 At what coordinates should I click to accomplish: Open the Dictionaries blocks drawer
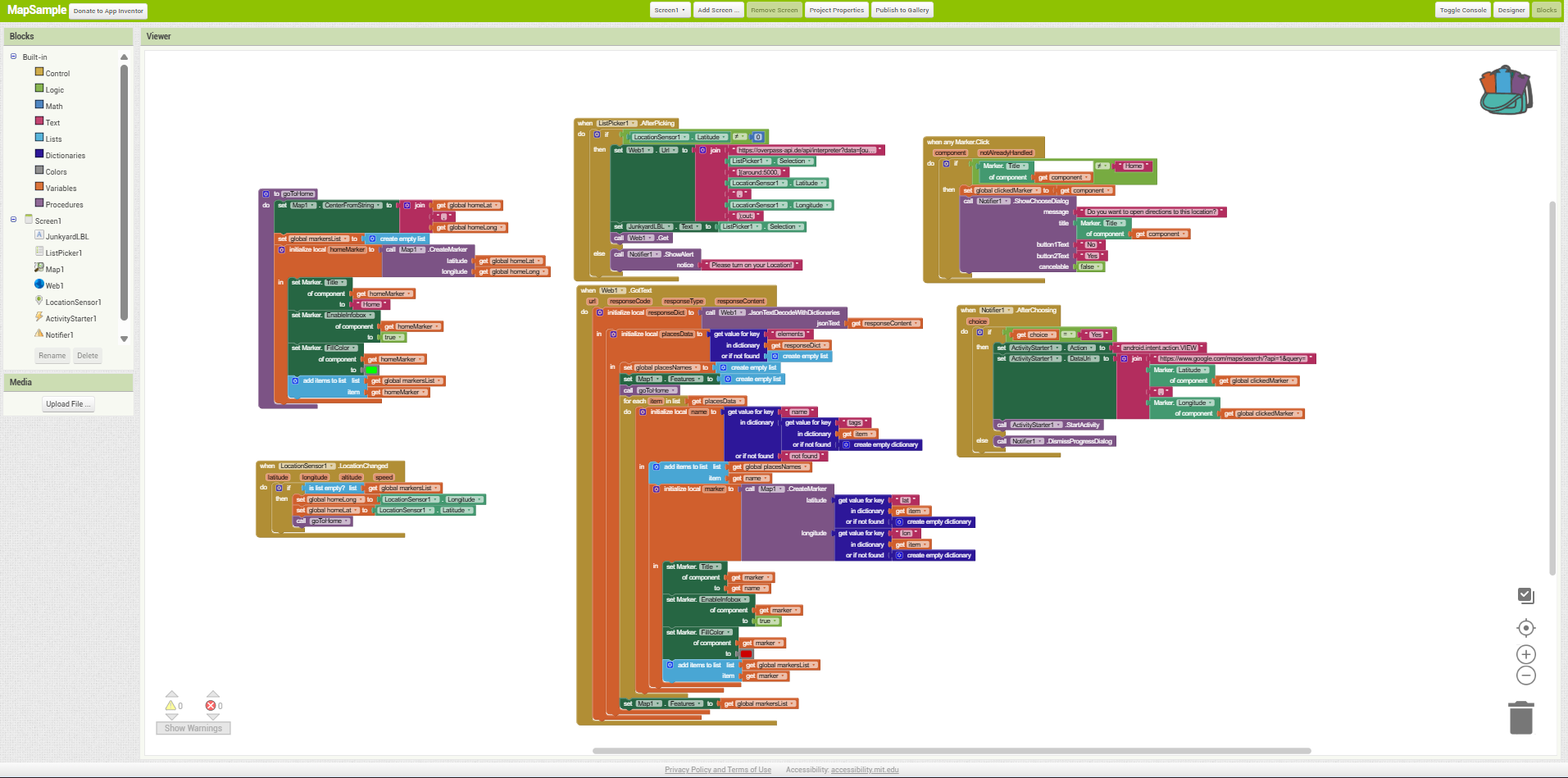tap(65, 156)
